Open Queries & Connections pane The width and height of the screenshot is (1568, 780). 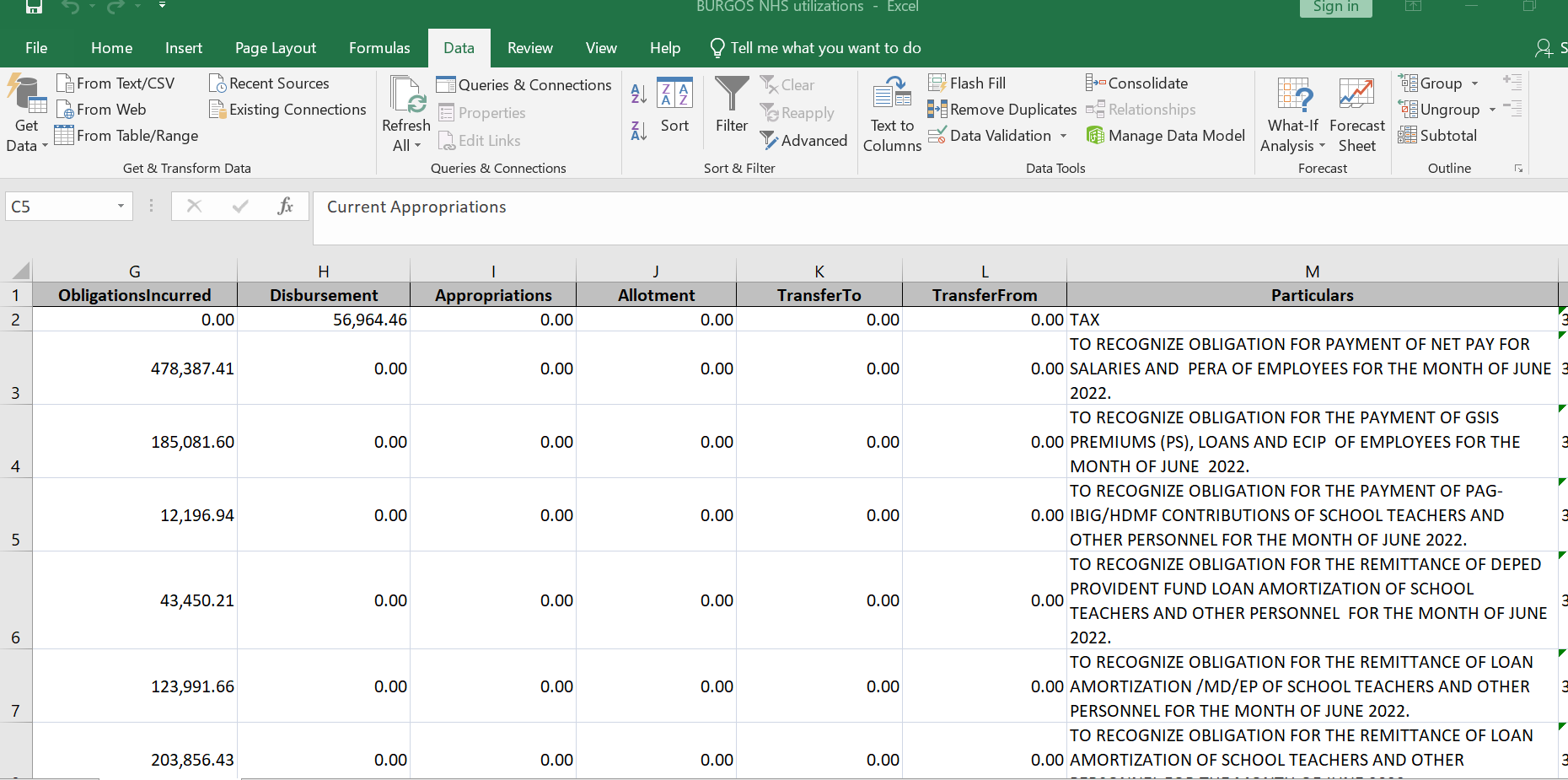coord(524,85)
